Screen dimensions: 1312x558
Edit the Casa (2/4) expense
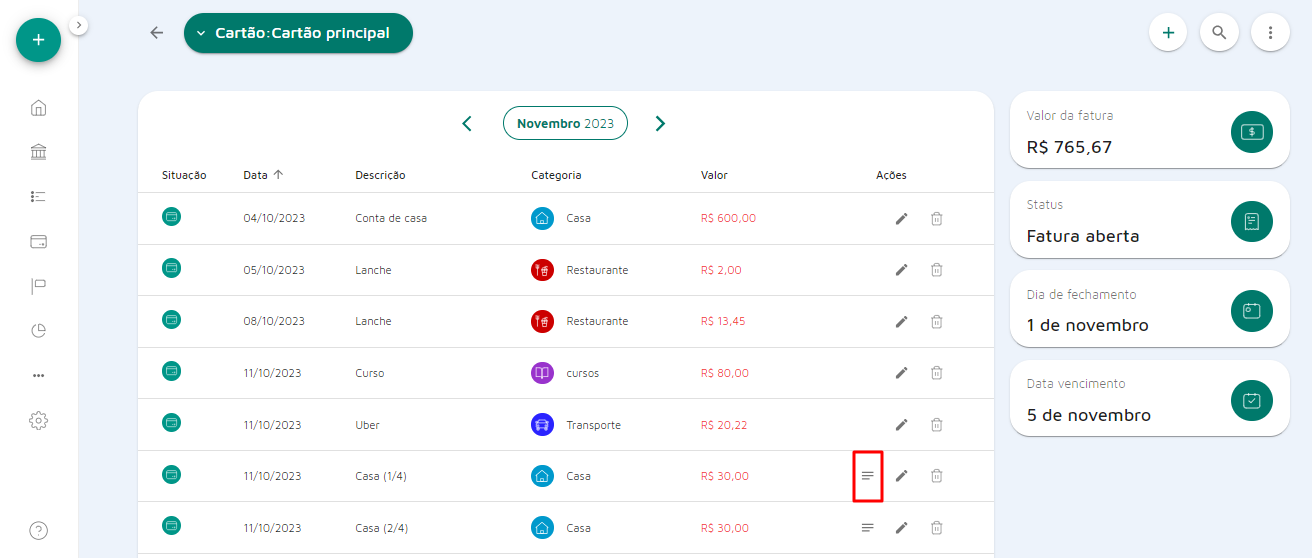(901, 528)
